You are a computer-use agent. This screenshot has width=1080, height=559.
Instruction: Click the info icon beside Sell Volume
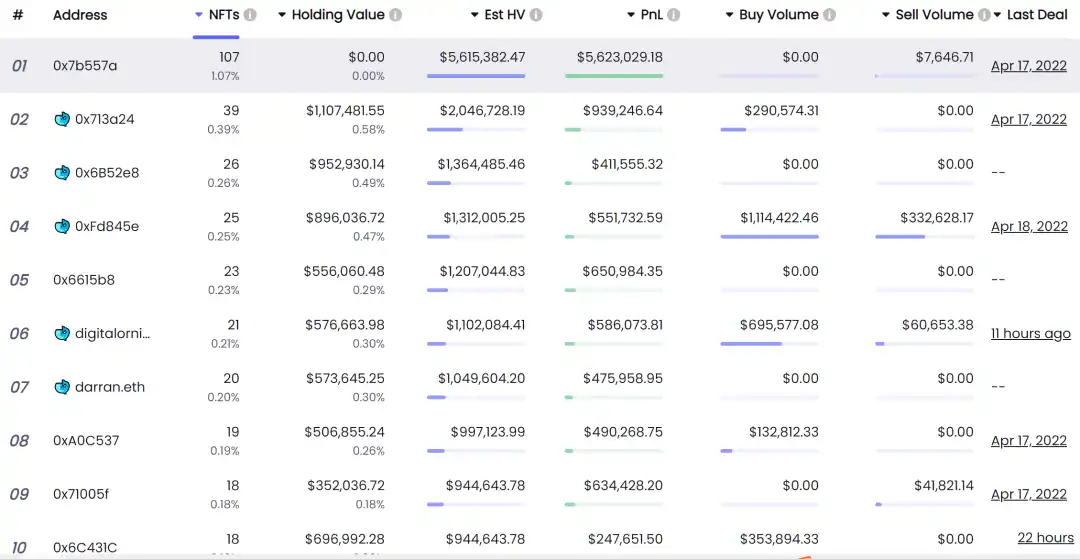coord(984,15)
